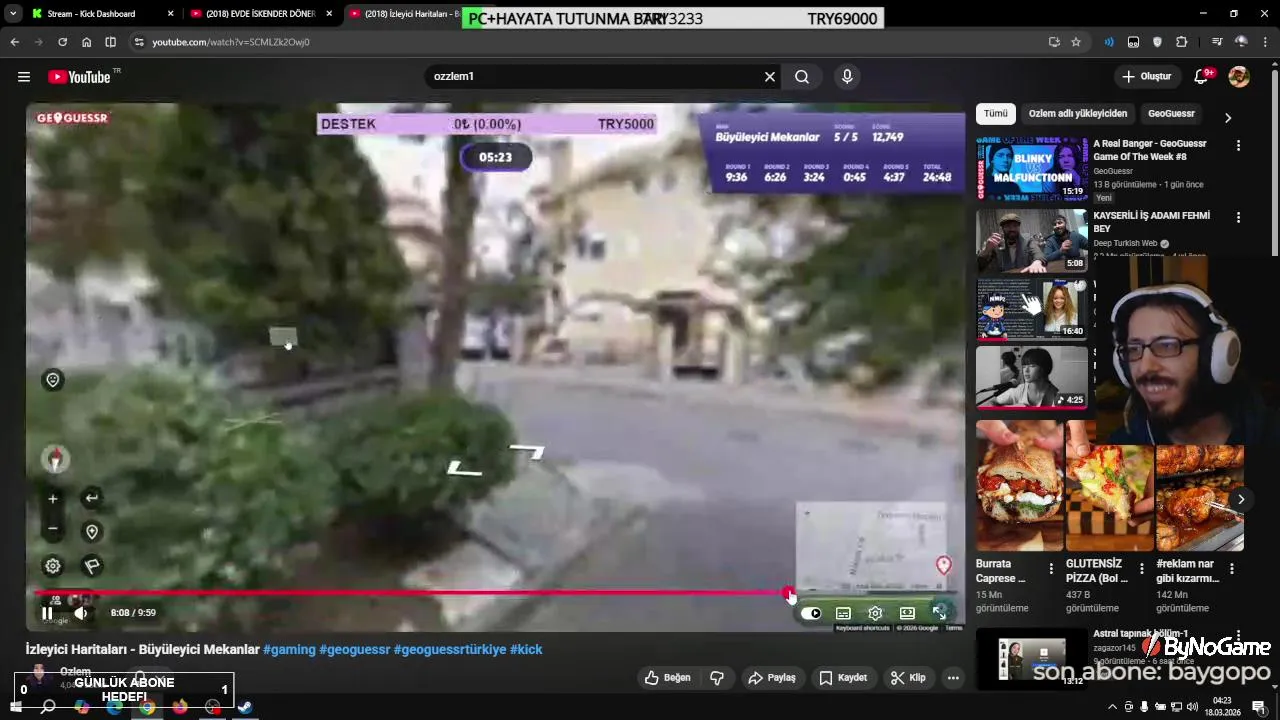Viewport: 1280px width, 720px height.
Task: Open Steam from the taskbar
Action: [245, 707]
